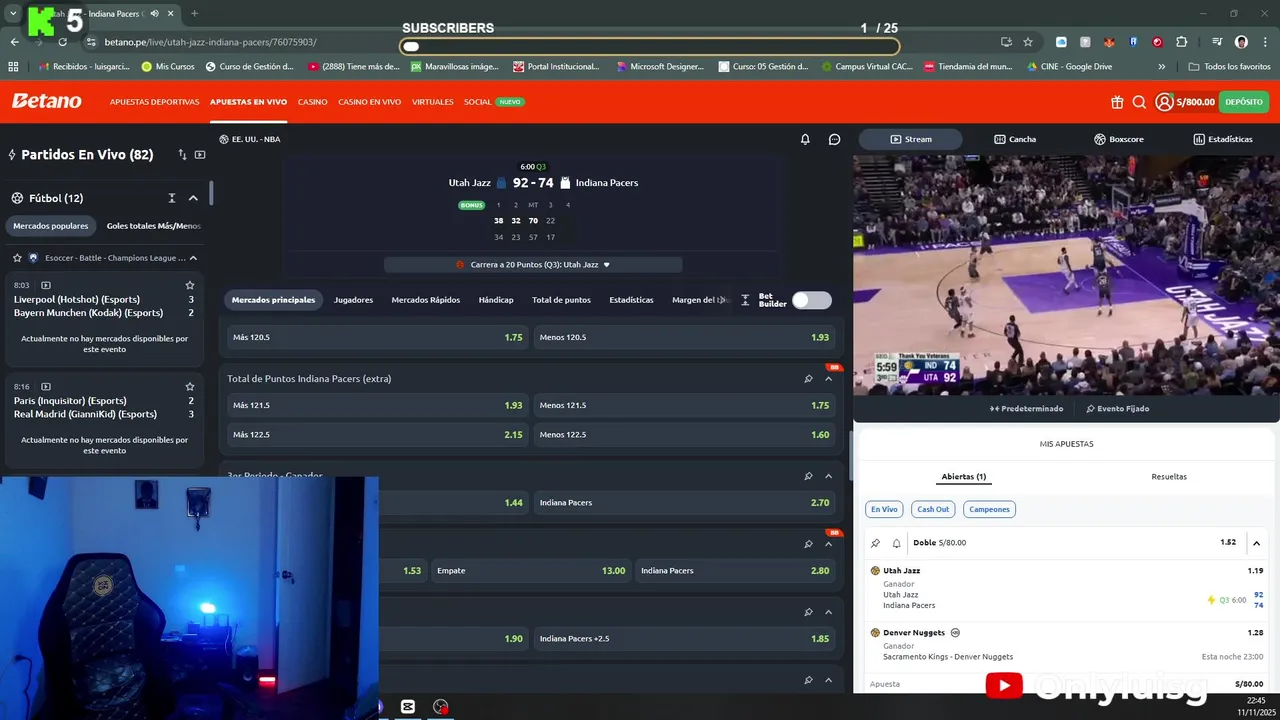Favorite the Paris vs Real Madrid match

point(190,387)
